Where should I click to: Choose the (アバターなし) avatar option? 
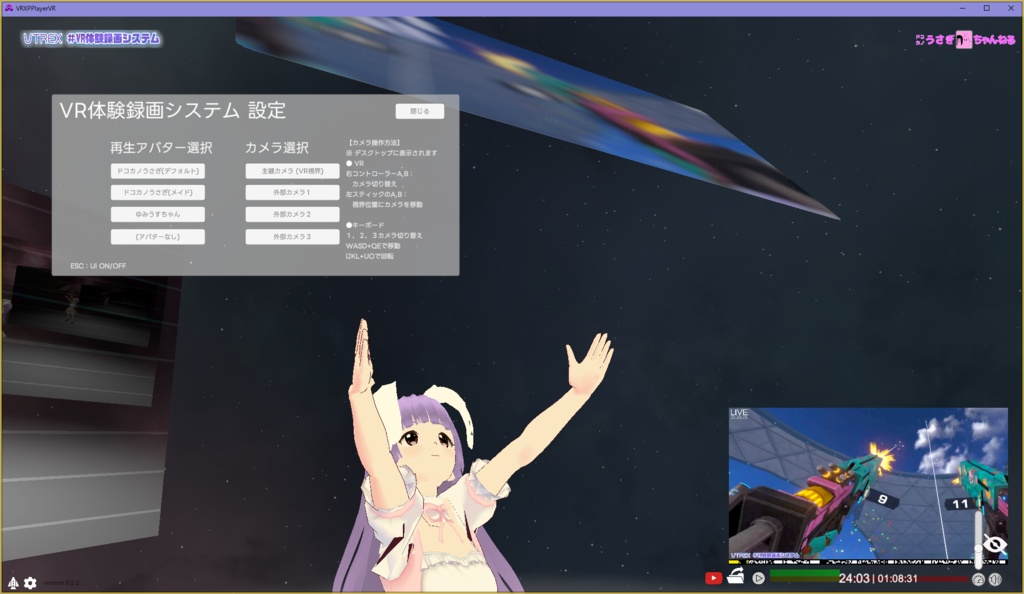pyautogui.click(x=157, y=236)
